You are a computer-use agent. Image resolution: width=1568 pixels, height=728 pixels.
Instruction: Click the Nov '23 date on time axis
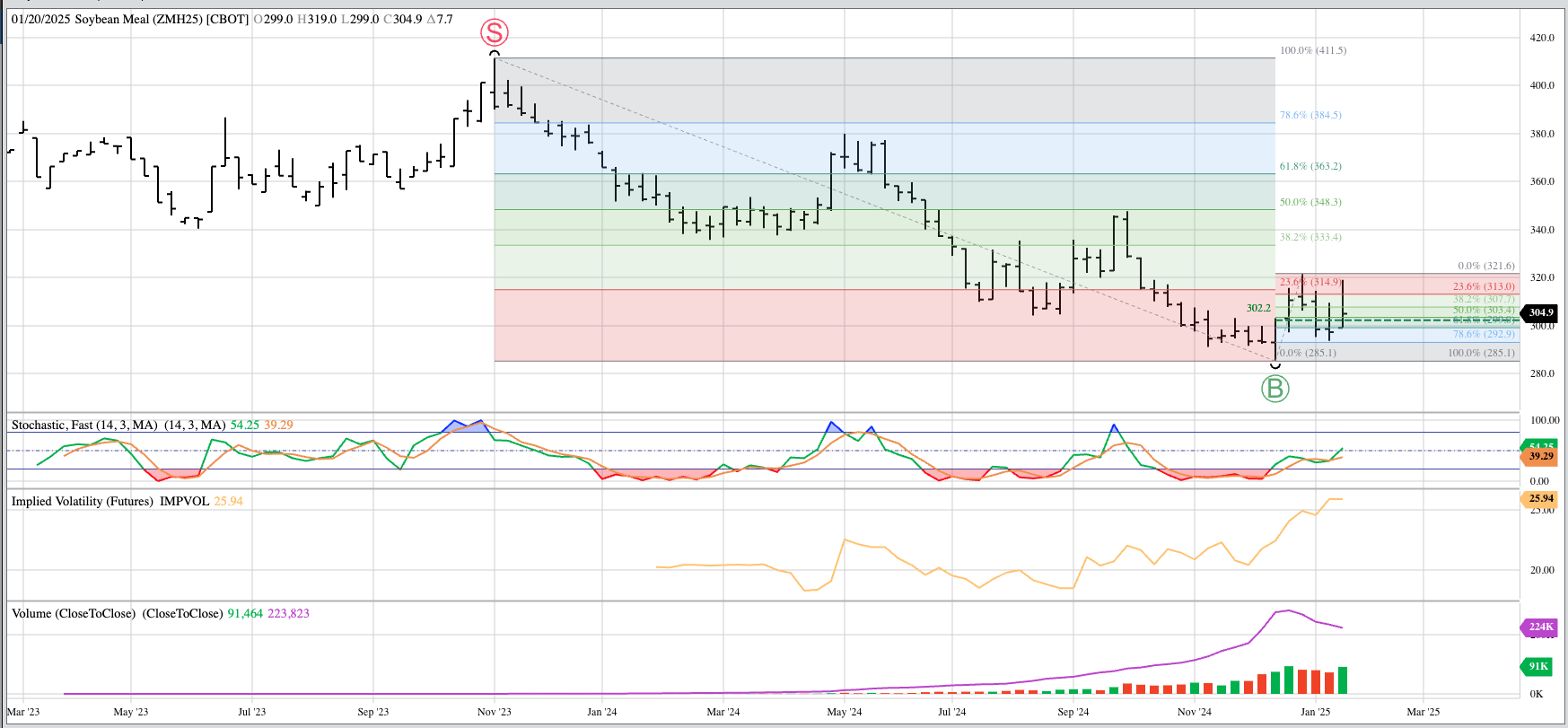click(494, 712)
